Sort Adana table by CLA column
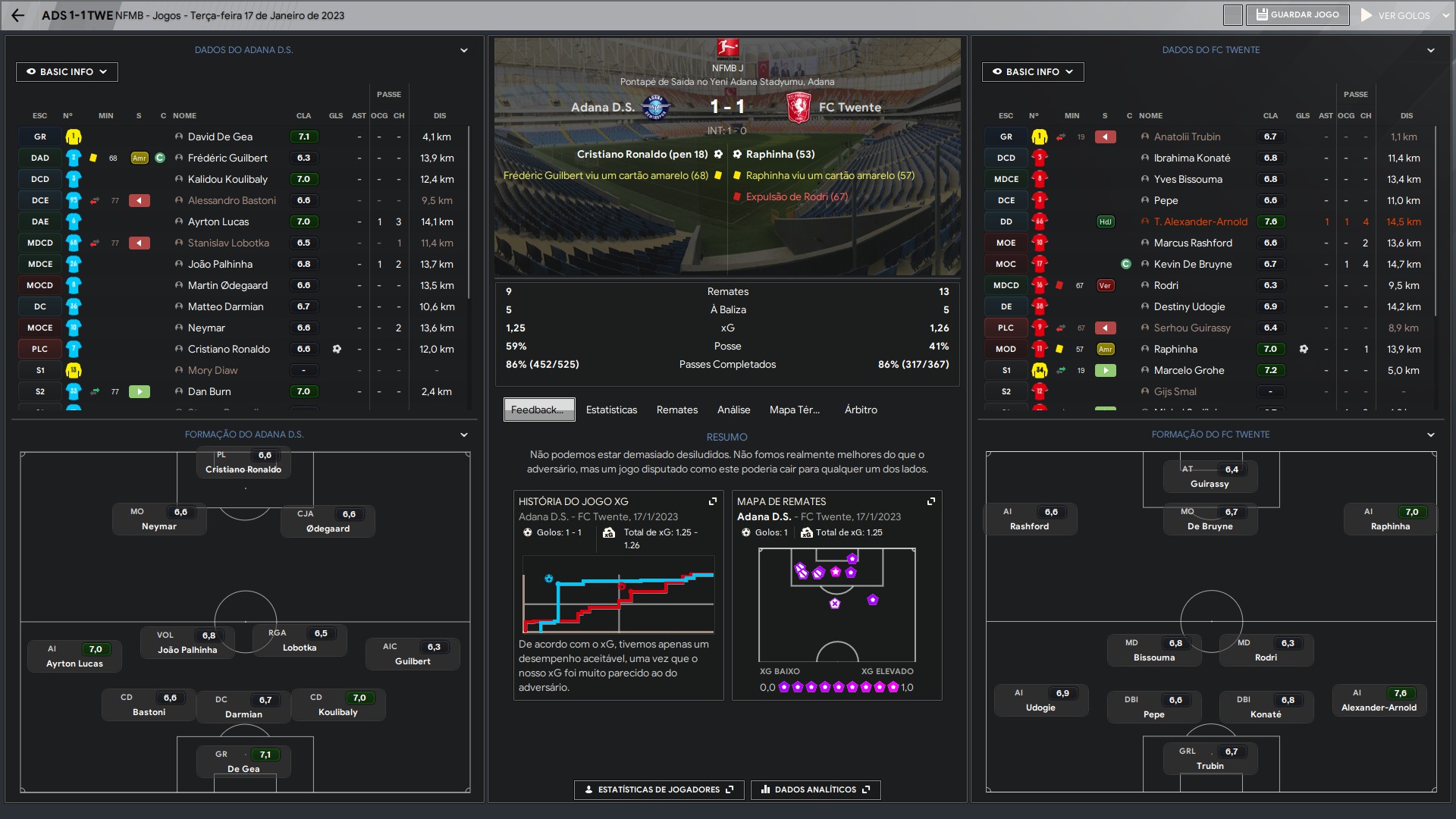Image resolution: width=1456 pixels, height=819 pixels. [303, 116]
